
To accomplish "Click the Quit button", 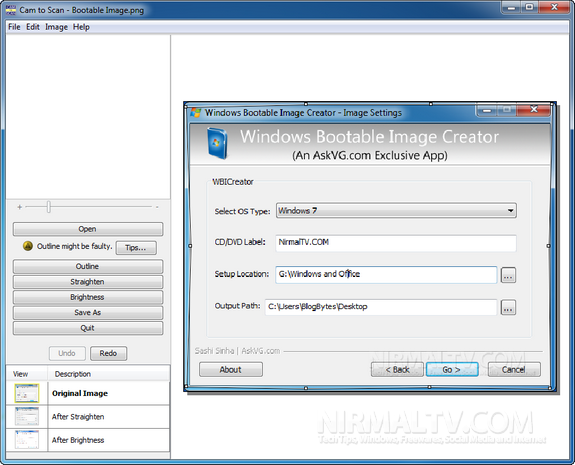I will pos(88,328).
